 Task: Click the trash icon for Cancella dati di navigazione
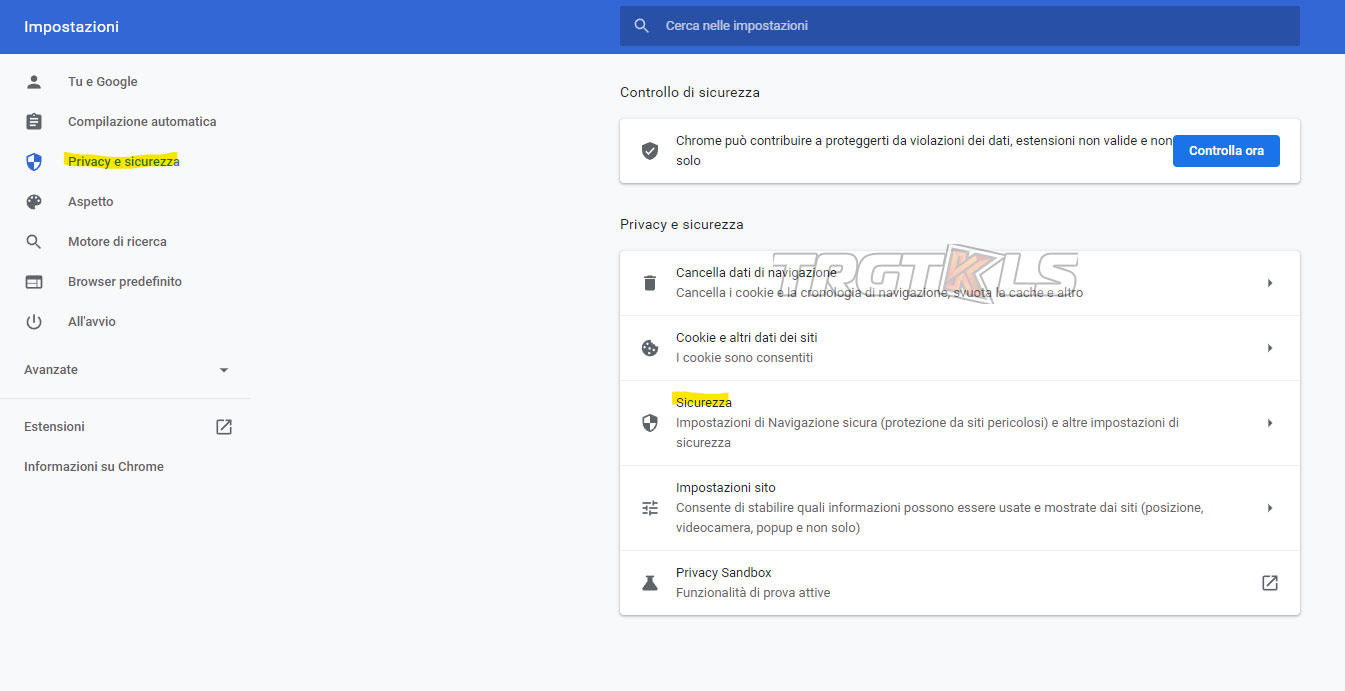coord(650,283)
